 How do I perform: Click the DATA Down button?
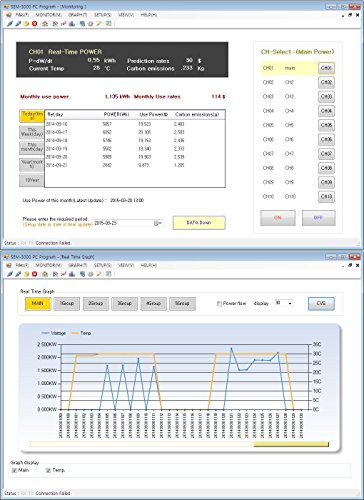click(199, 223)
